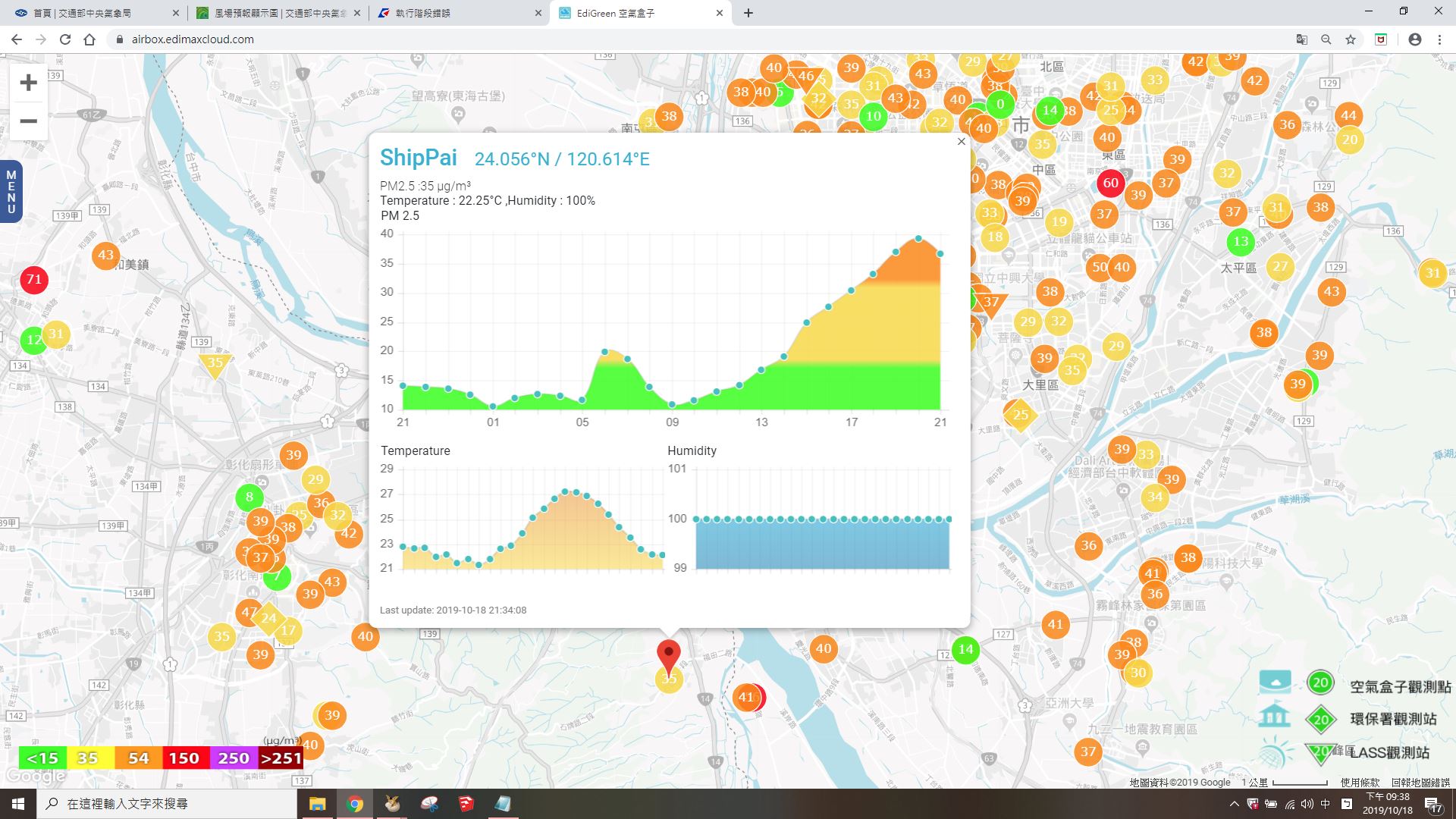Screen dimensions: 1456x819
Task: Open the taskbar clock showing 下午 09:38
Action: 1388,804
